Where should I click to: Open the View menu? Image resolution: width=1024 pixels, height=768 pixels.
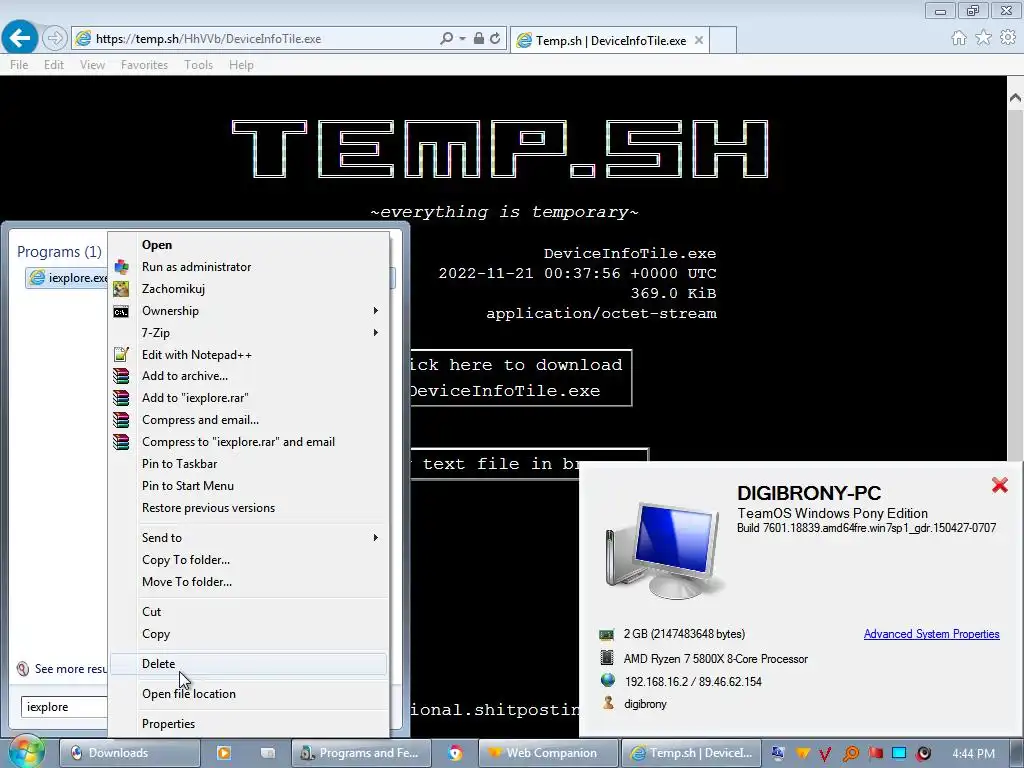pyautogui.click(x=92, y=65)
